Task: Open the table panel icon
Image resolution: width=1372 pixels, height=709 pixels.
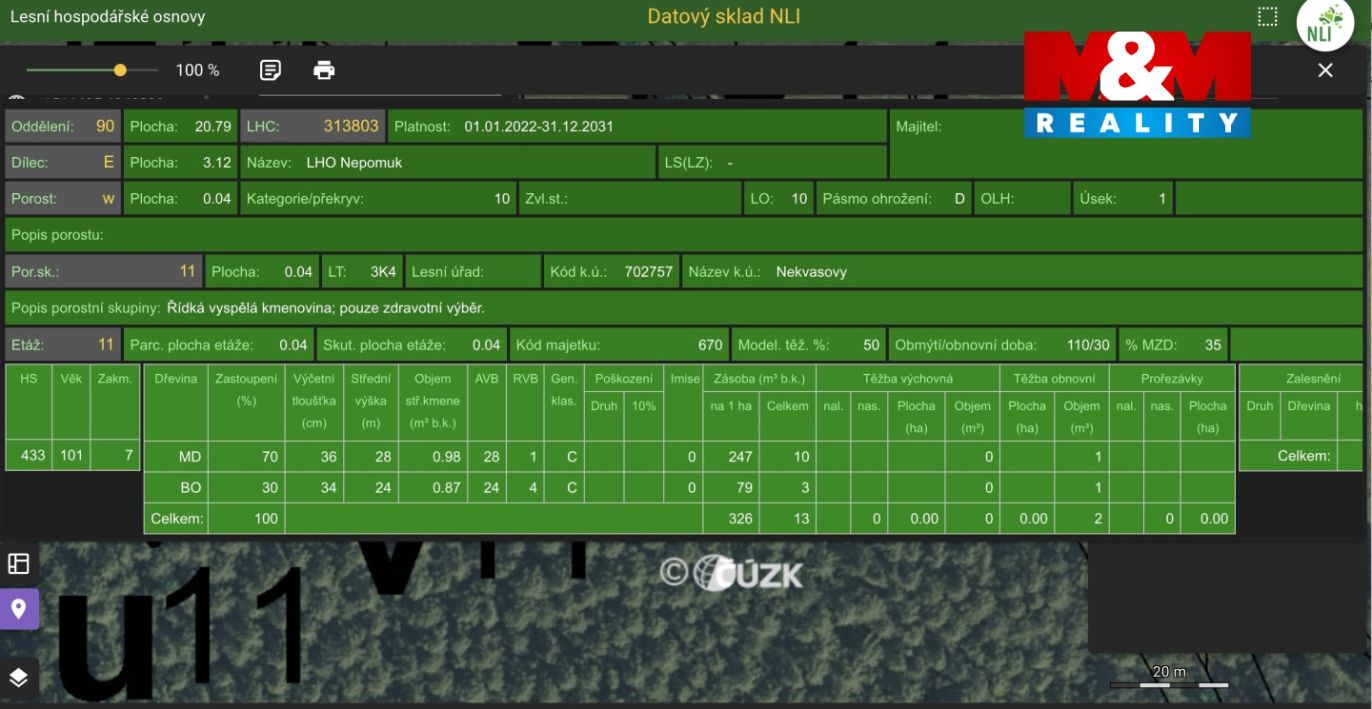Action: point(18,563)
